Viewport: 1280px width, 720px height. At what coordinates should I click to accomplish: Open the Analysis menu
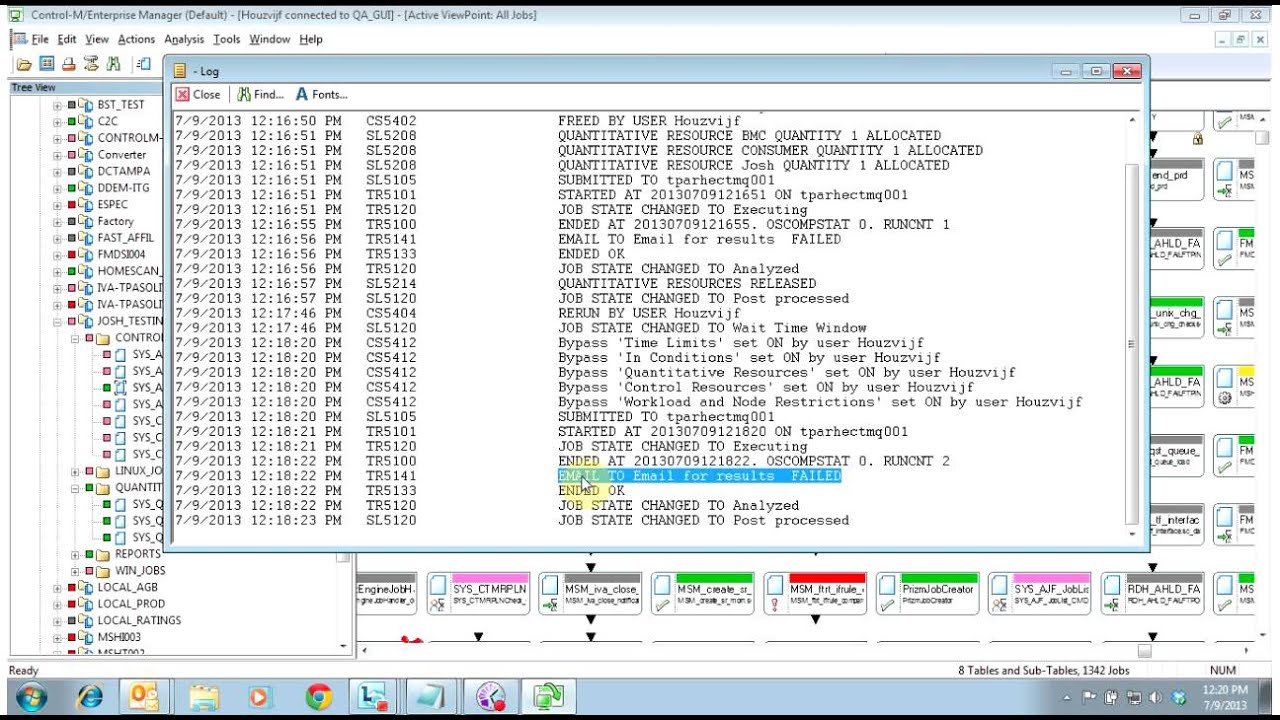pos(184,39)
